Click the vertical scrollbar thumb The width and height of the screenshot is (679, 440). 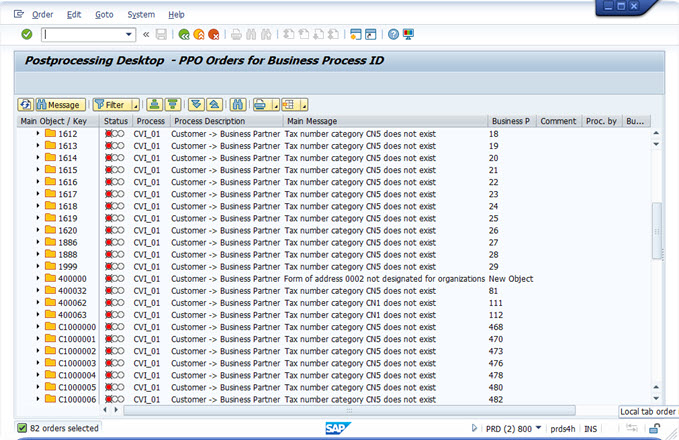tap(656, 231)
